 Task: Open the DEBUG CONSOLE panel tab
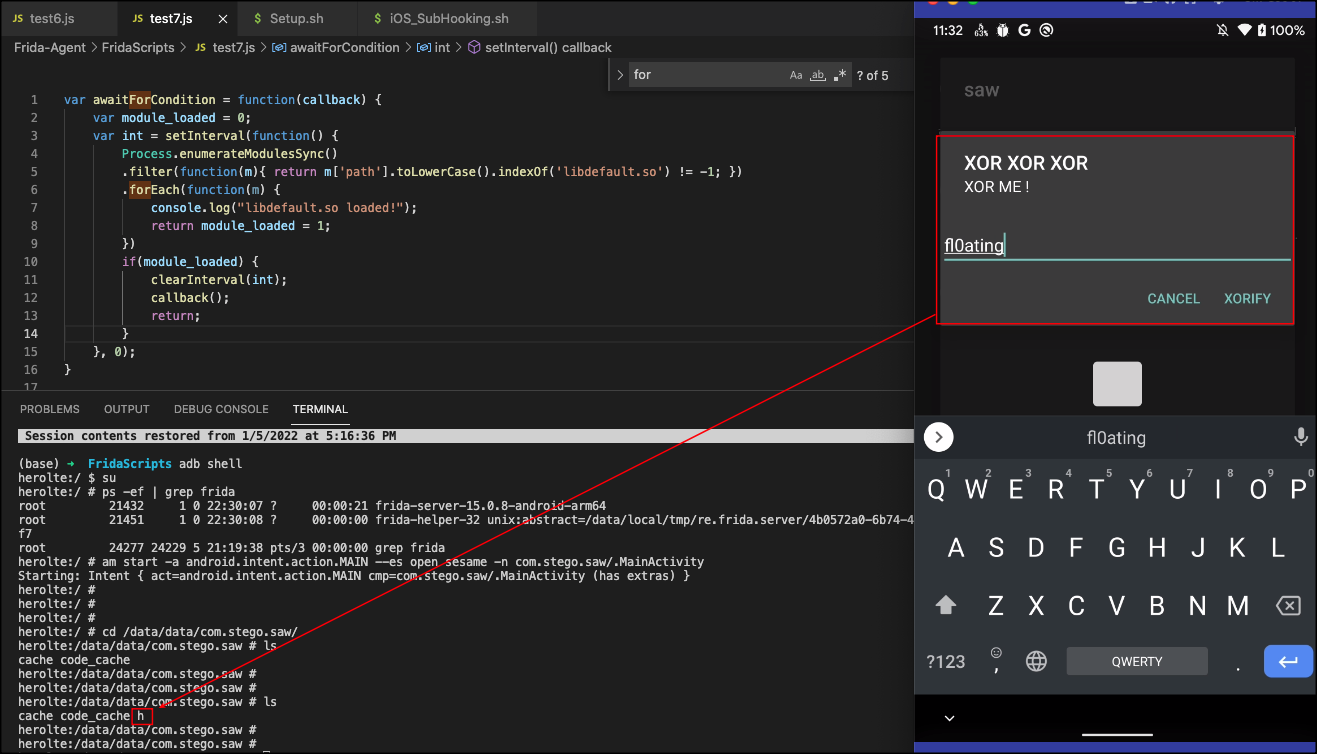click(221, 409)
